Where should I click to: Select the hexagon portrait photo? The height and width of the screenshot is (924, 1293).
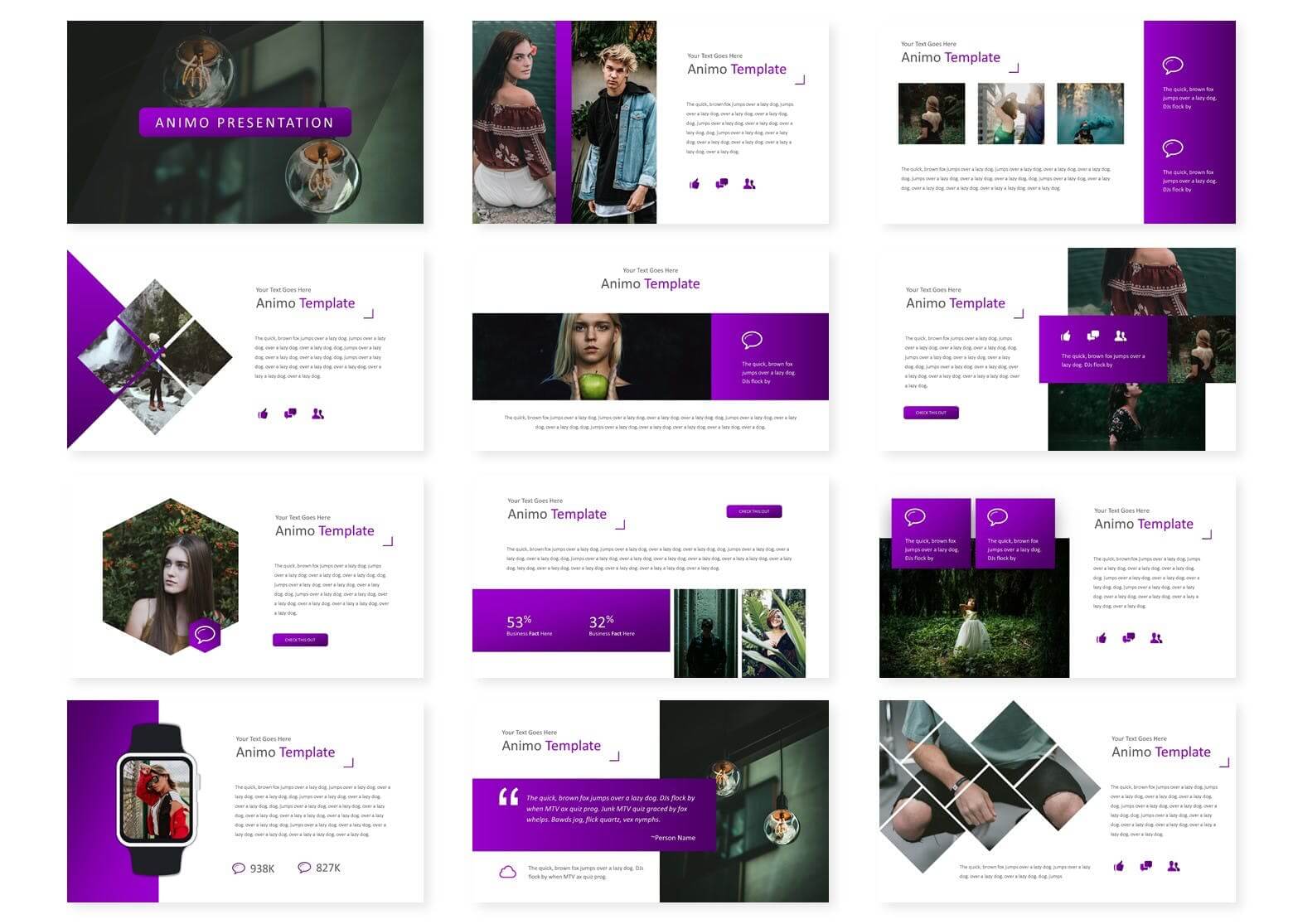(171, 577)
